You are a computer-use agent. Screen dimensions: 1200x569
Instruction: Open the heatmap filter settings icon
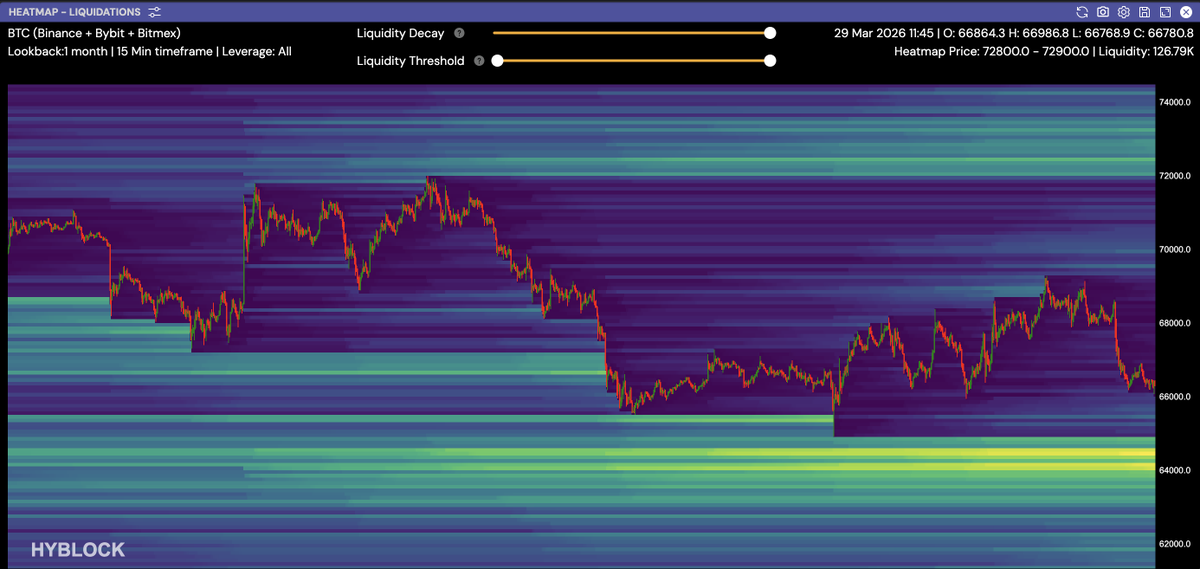coord(154,12)
